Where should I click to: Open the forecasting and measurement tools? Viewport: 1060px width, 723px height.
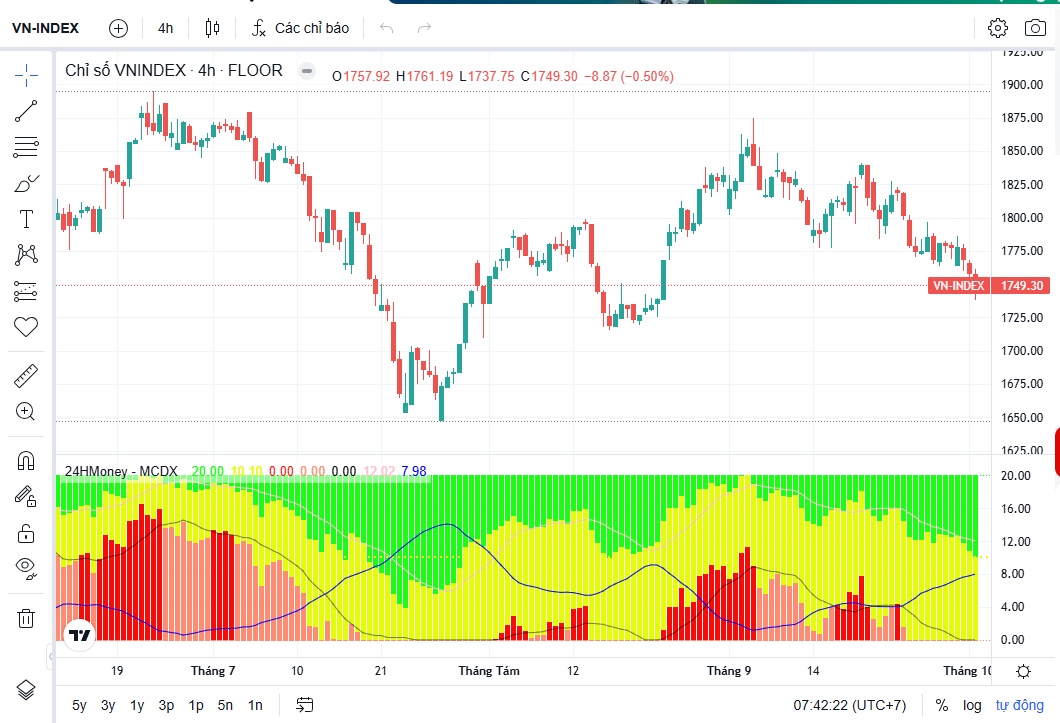[x=26, y=291]
